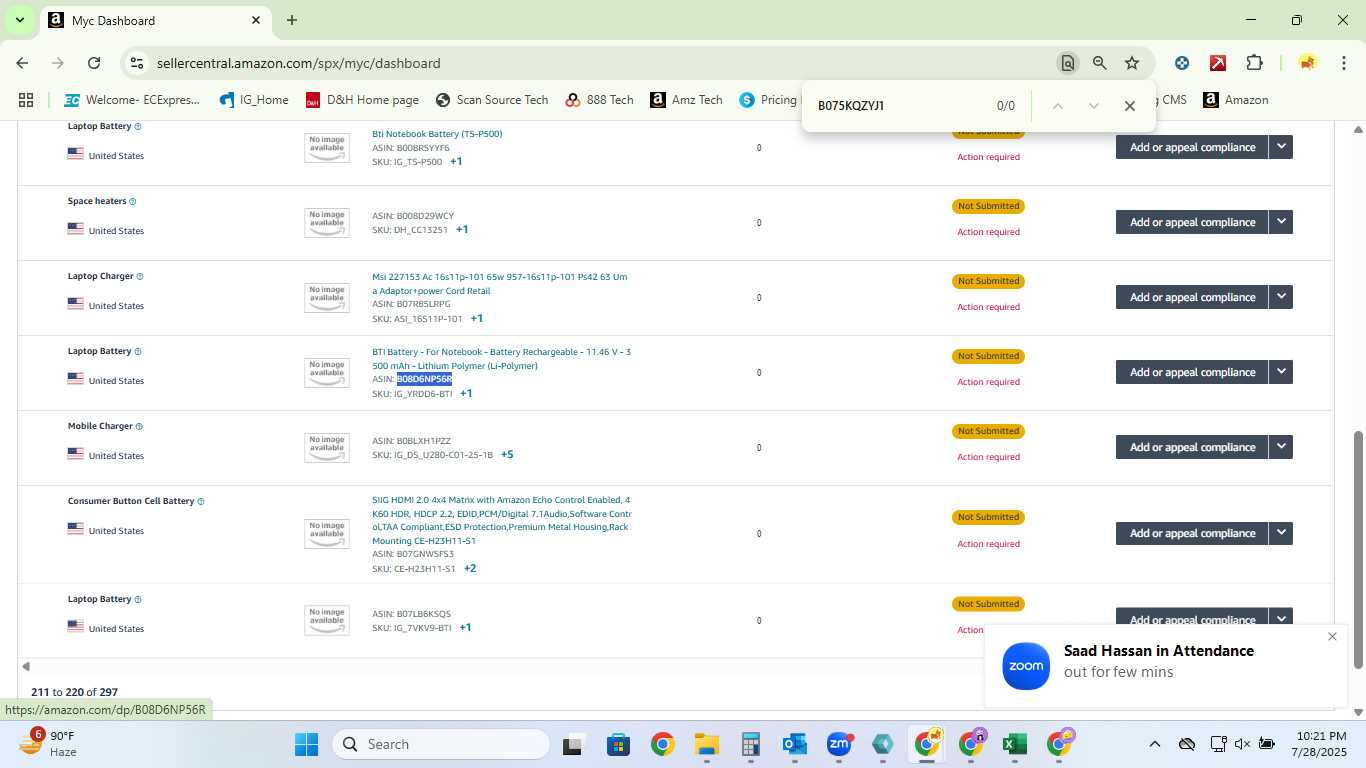
Task: Open Microsoft Store from taskbar
Action: (618, 744)
